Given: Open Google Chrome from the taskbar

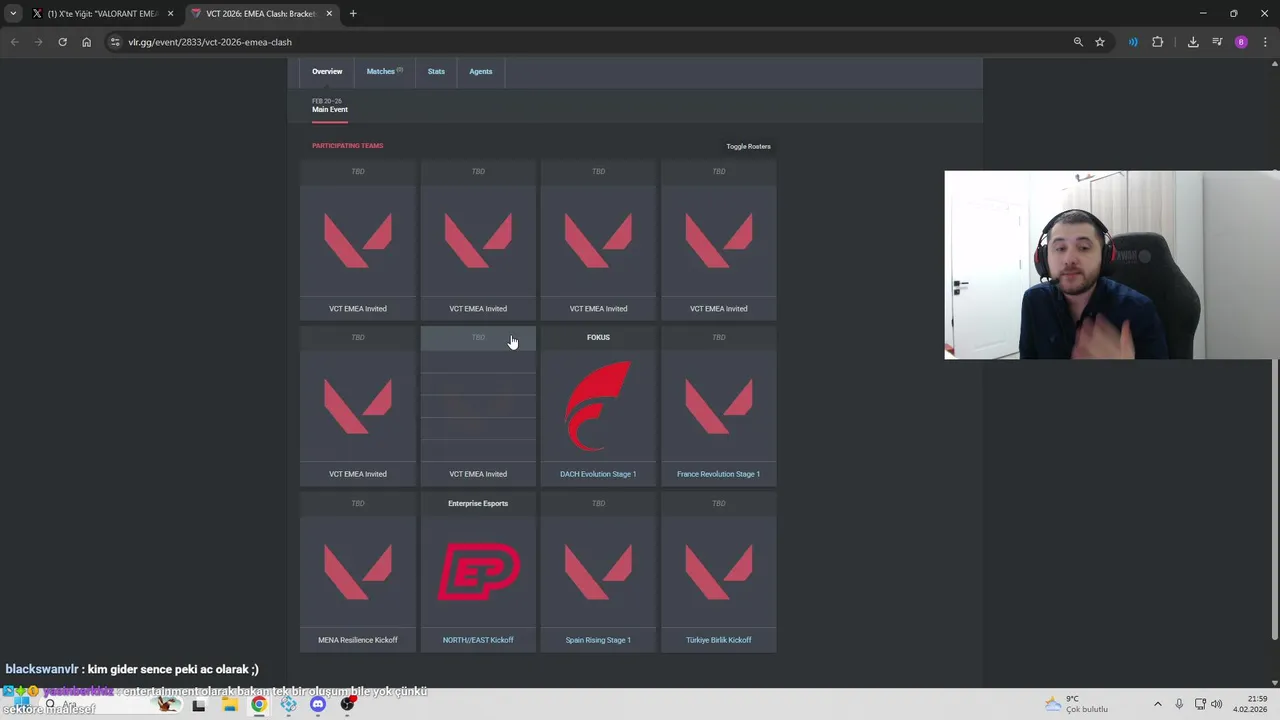Looking at the screenshot, I should point(259,704).
